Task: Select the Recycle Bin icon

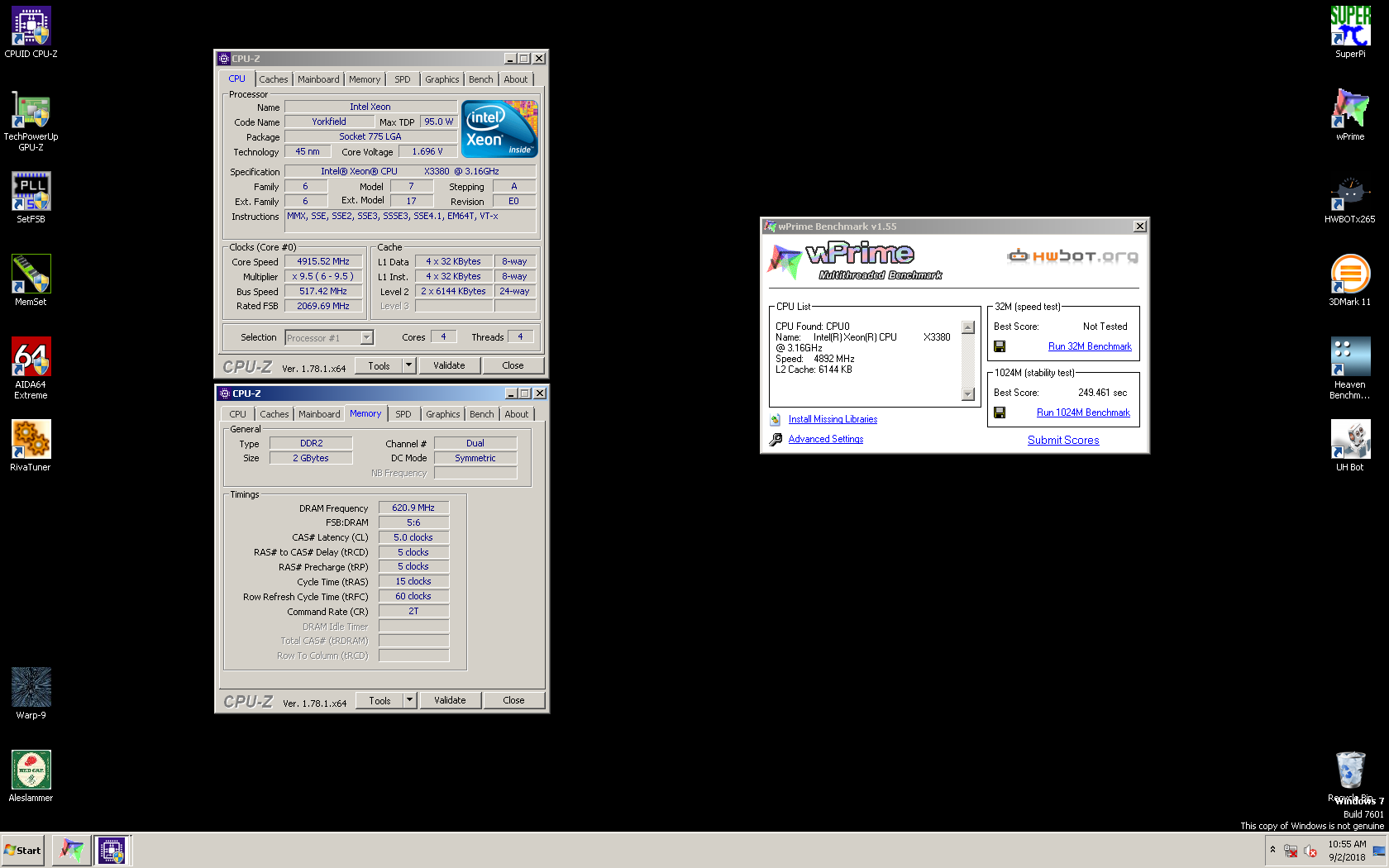Action: [x=1350, y=776]
